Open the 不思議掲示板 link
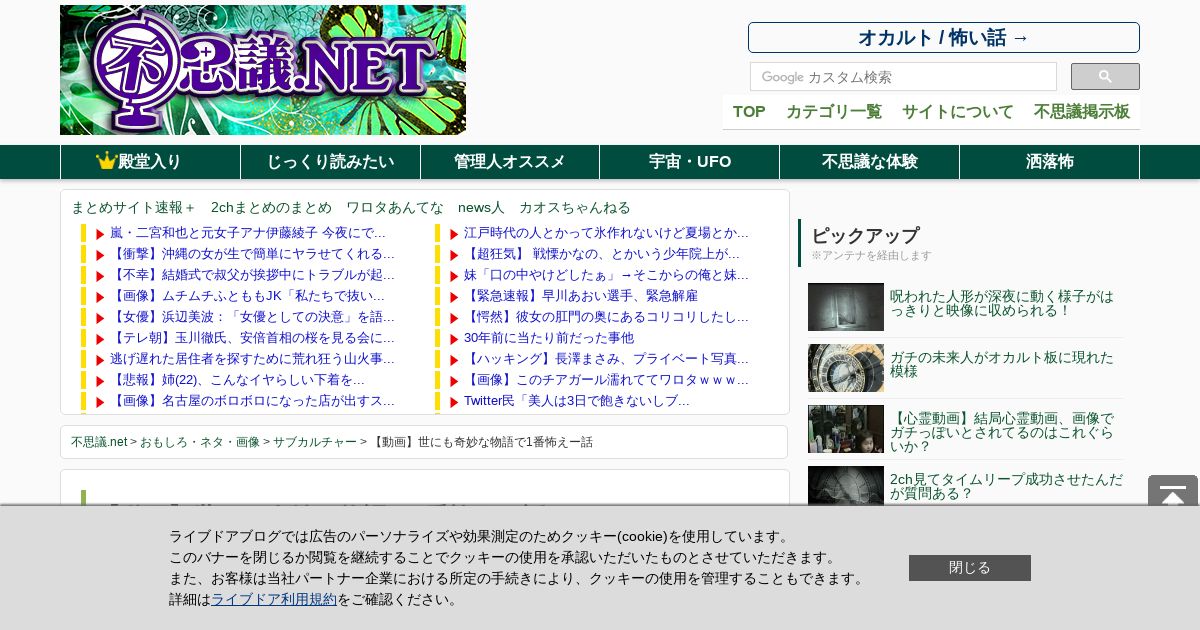1200x630 pixels. 1082,112
